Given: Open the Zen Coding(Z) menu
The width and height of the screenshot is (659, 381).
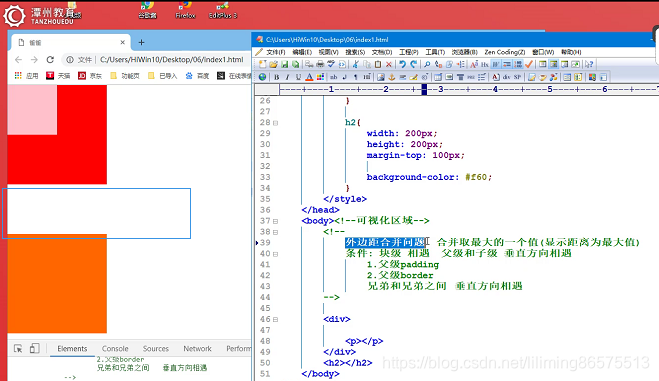Looking at the screenshot, I should (x=505, y=52).
